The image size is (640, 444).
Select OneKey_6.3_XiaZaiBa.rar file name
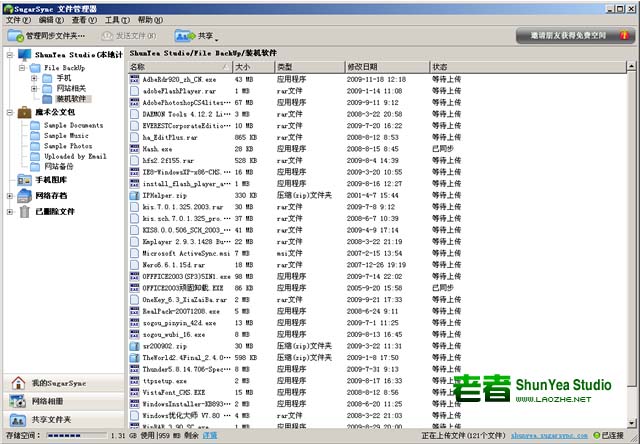pyautogui.click(x=184, y=300)
